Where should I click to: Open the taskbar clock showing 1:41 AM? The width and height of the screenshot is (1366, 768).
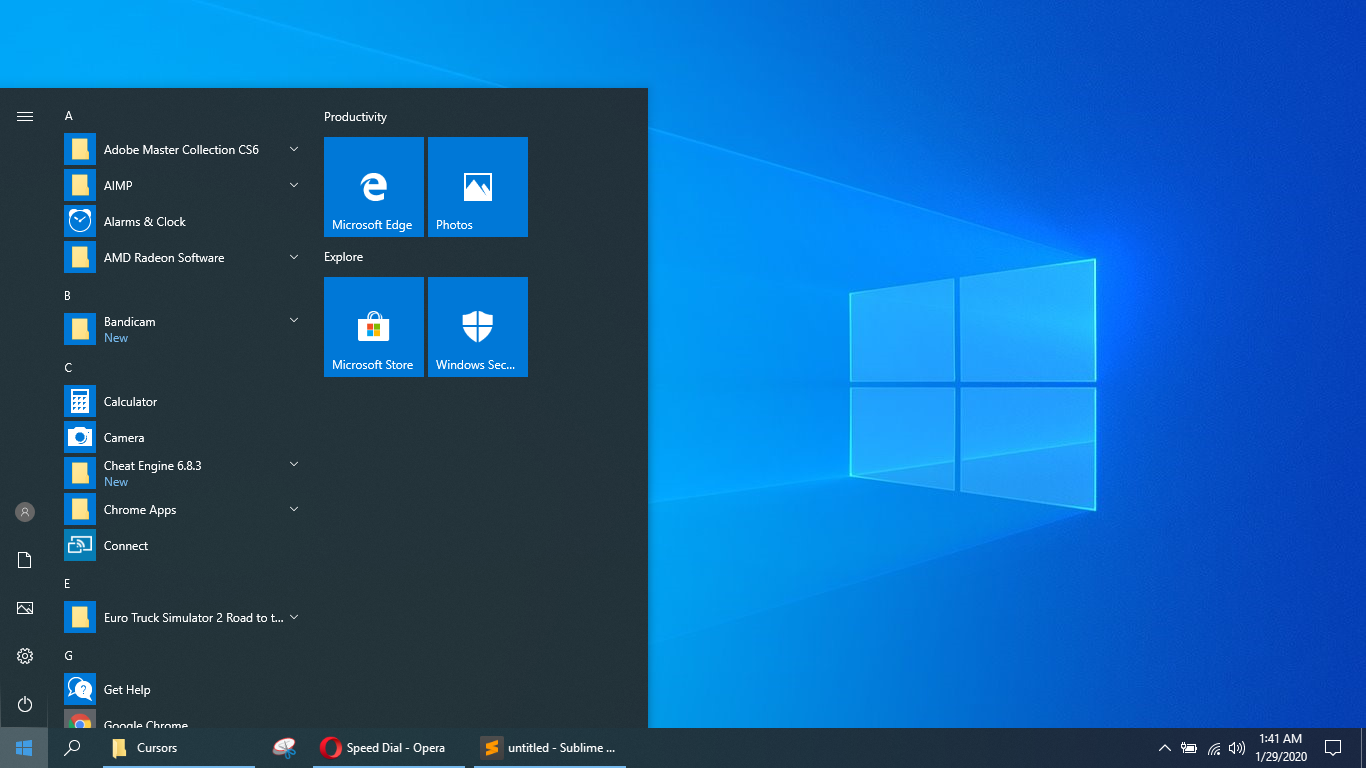1280,748
